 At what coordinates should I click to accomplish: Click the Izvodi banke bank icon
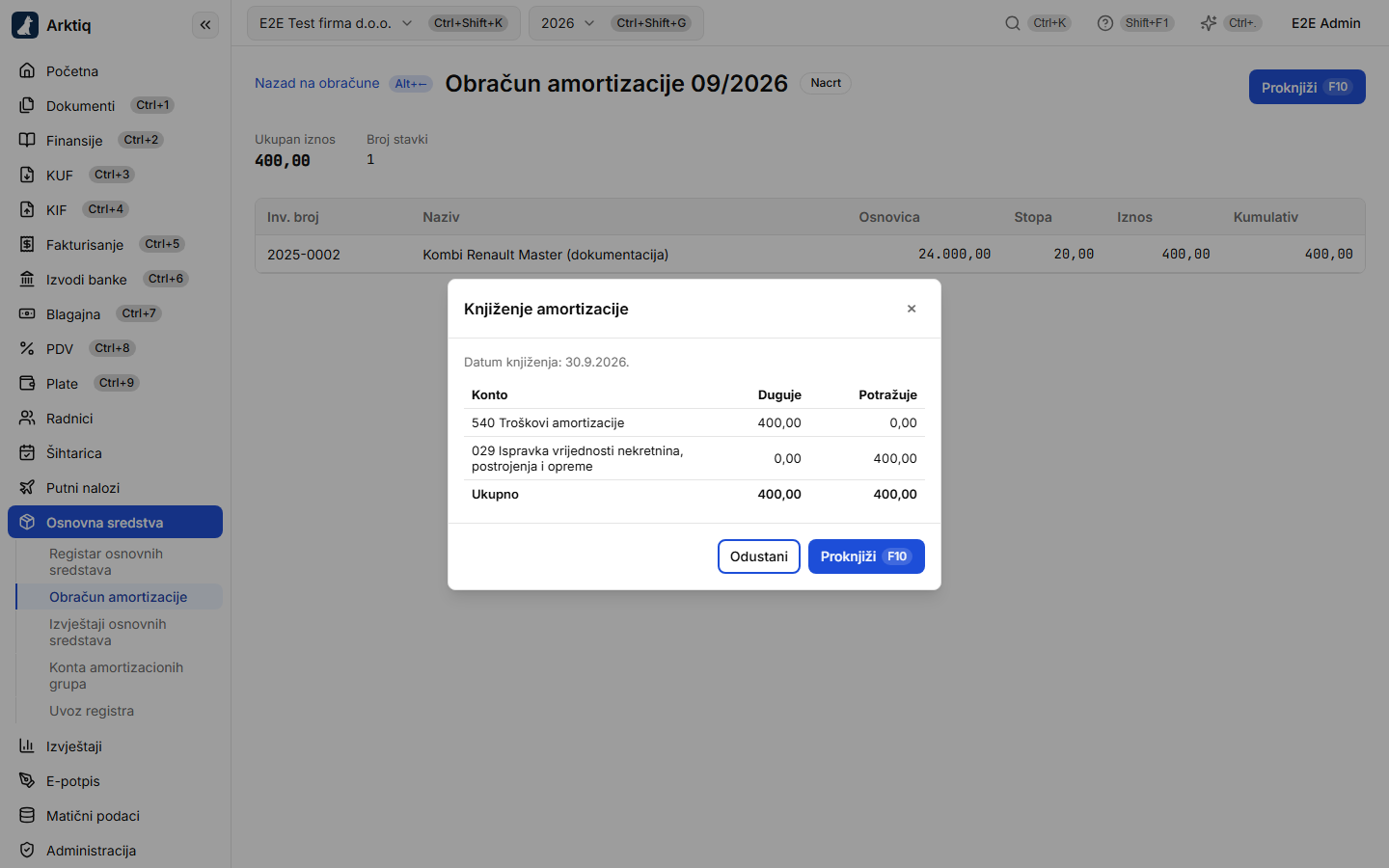coord(27,279)
